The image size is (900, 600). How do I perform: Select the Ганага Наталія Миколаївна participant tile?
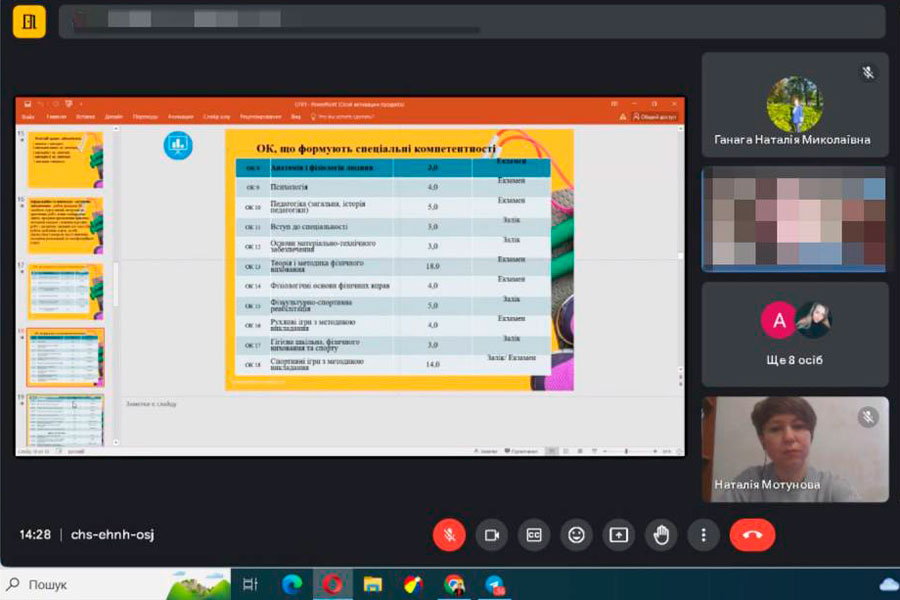pos(794,104)
